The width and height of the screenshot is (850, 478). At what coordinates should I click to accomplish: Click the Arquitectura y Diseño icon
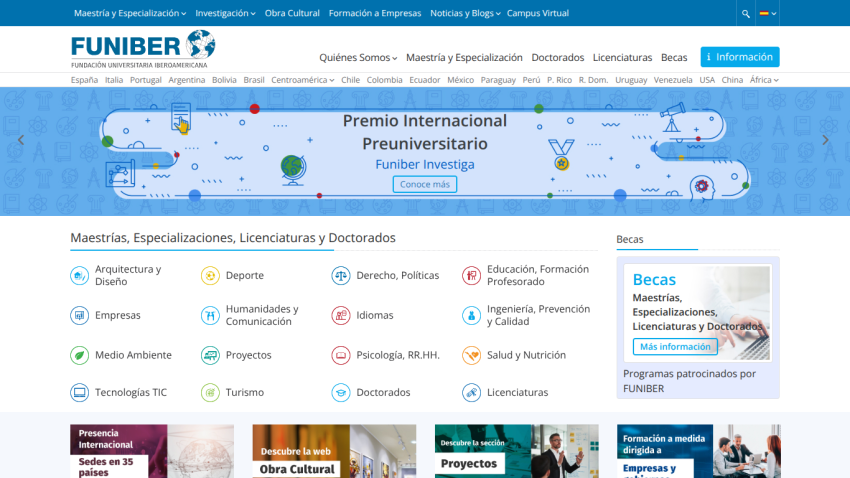tap(80, 275)
